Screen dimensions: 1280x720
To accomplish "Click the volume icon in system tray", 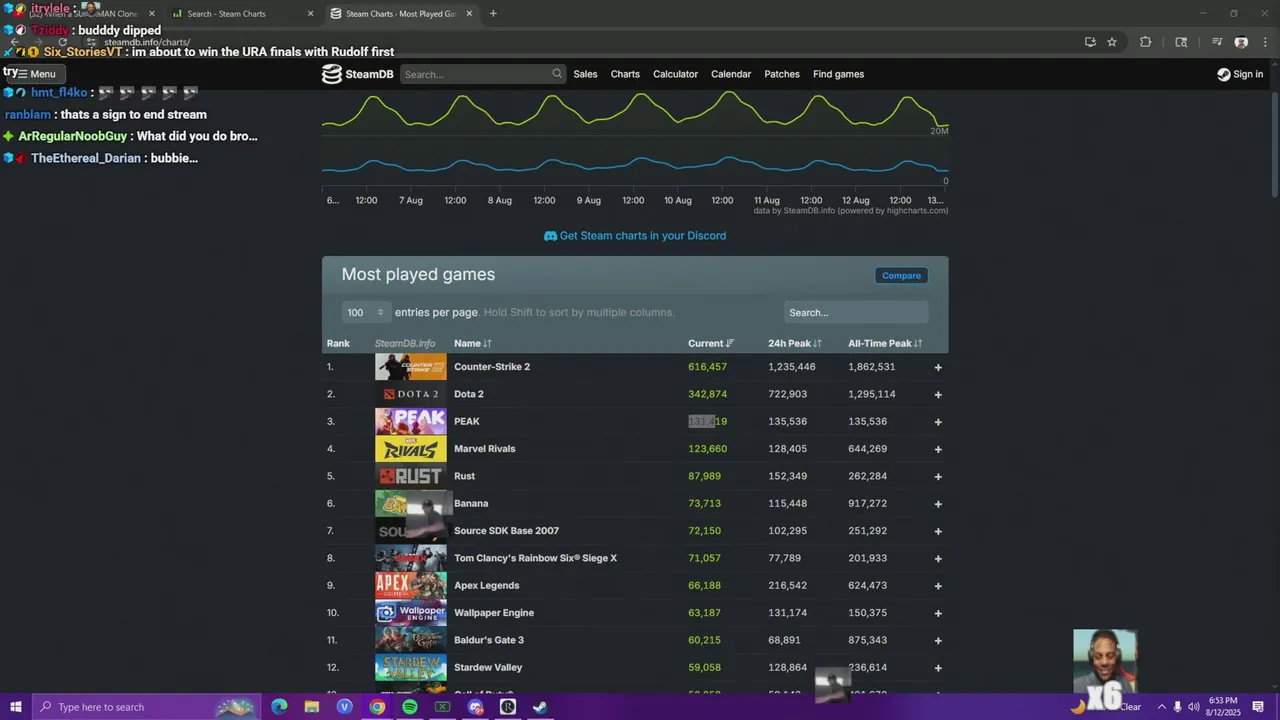I will [x=1193, y=707].
